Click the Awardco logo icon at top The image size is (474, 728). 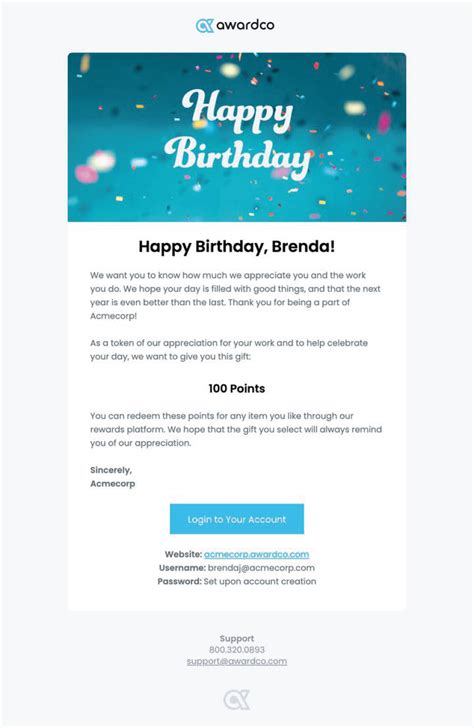click(x=205, y=26)
